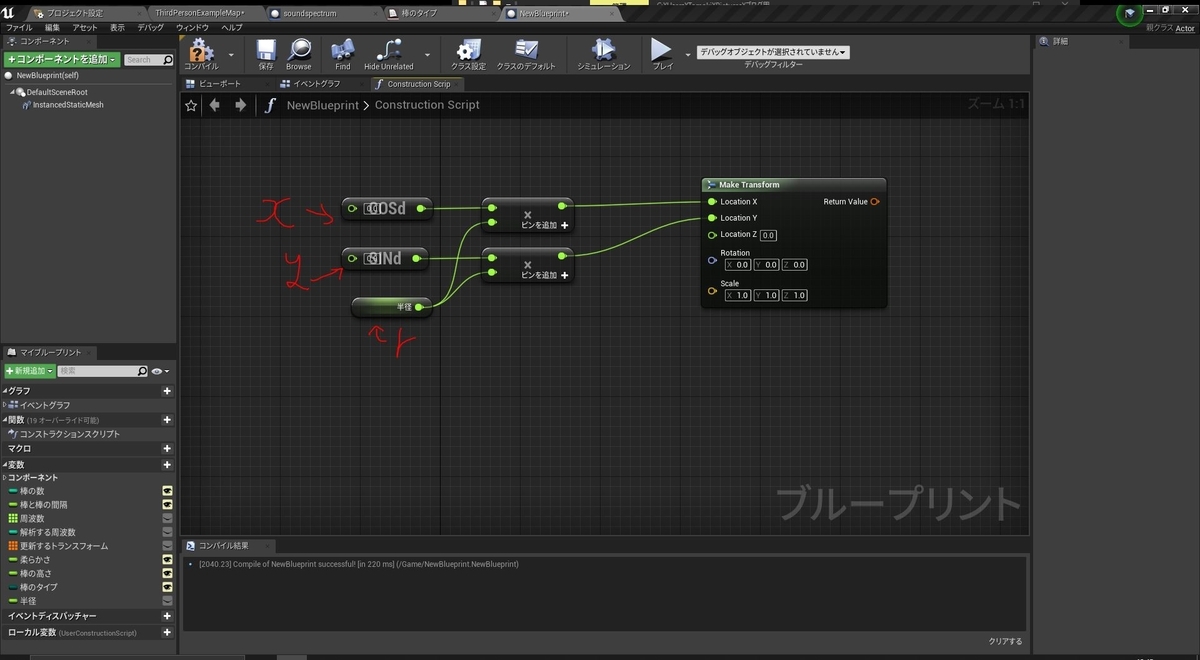
Task: Expand the イベントグラフ tree item
Action: [5, 405]
